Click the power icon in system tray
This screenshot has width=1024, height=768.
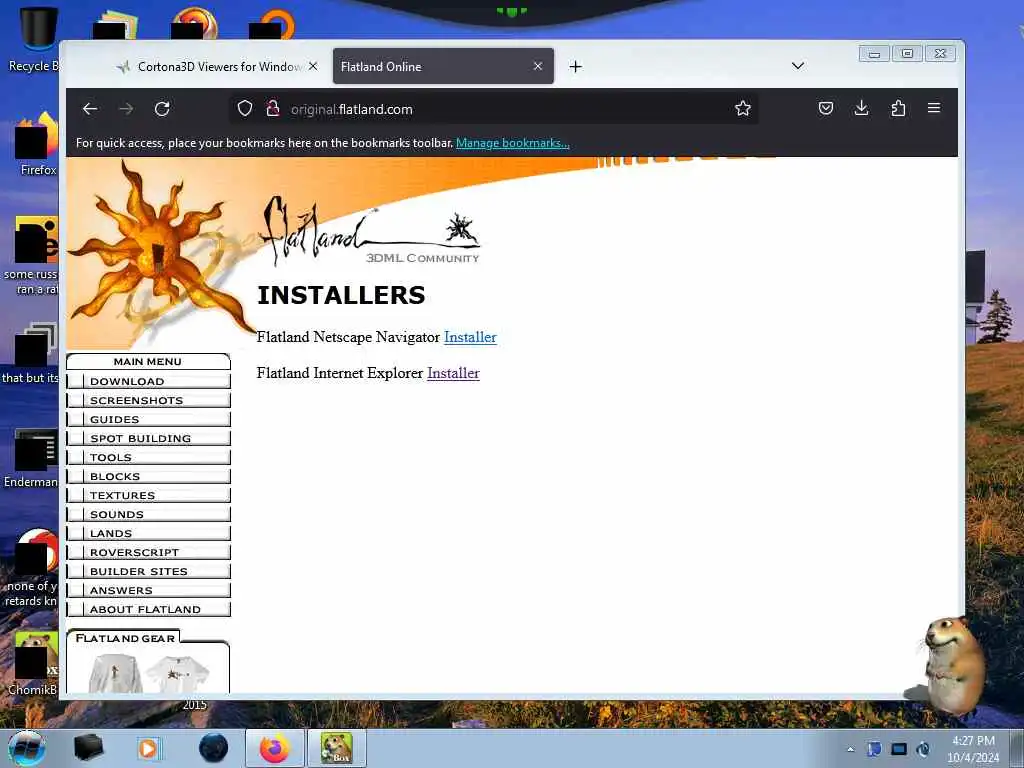coord(923,749)
